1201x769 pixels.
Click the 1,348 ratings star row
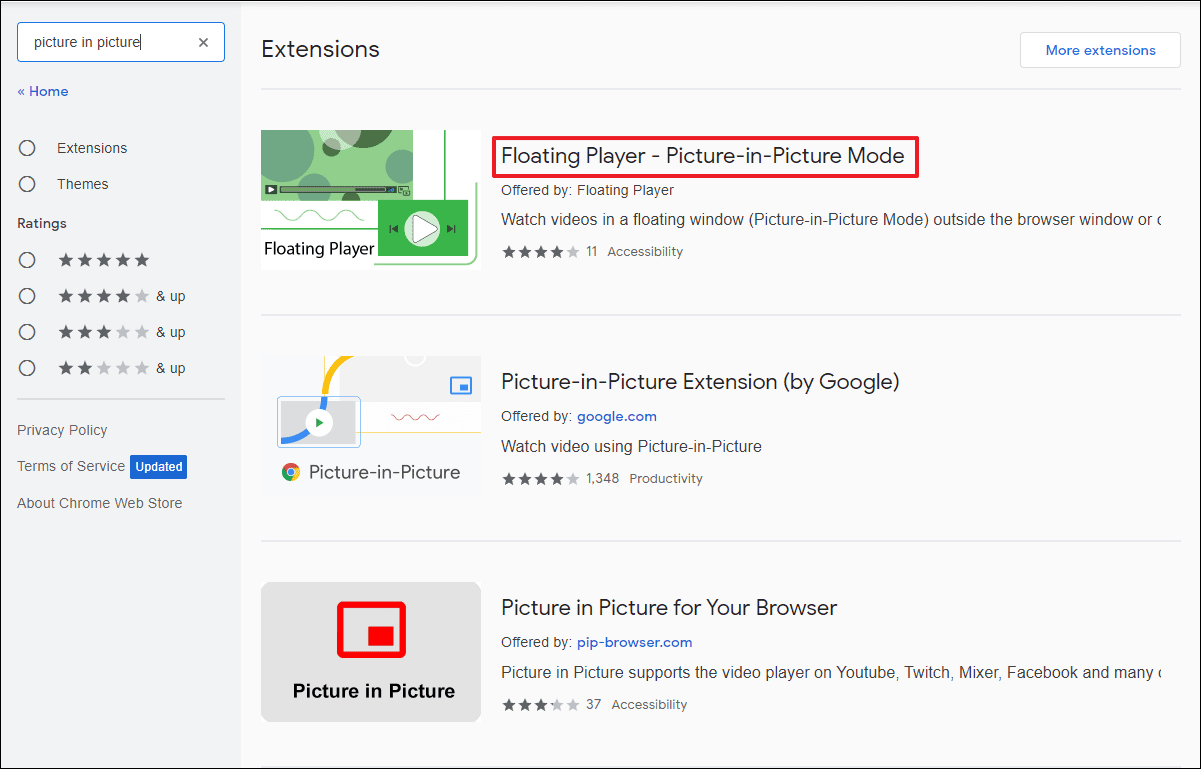click(540, 479)
